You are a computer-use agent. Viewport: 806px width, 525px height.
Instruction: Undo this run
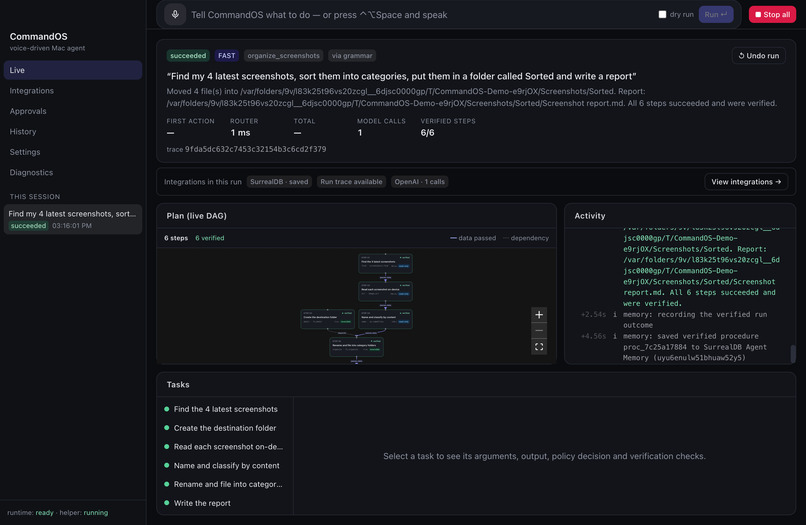click(758, 56)
